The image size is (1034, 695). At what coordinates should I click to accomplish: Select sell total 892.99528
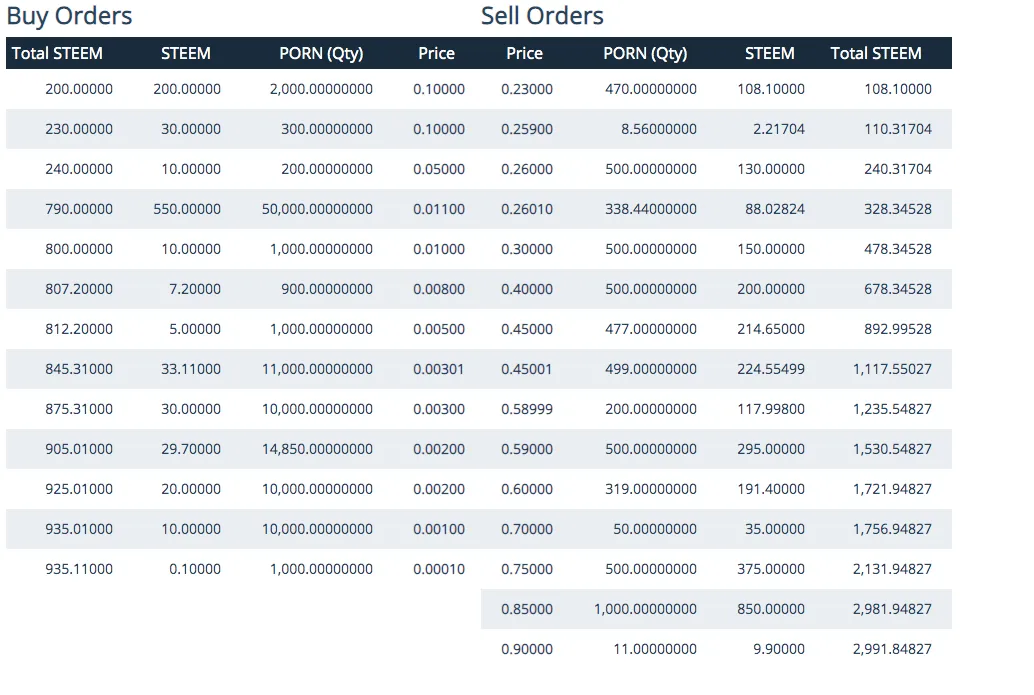pos(898,329)
